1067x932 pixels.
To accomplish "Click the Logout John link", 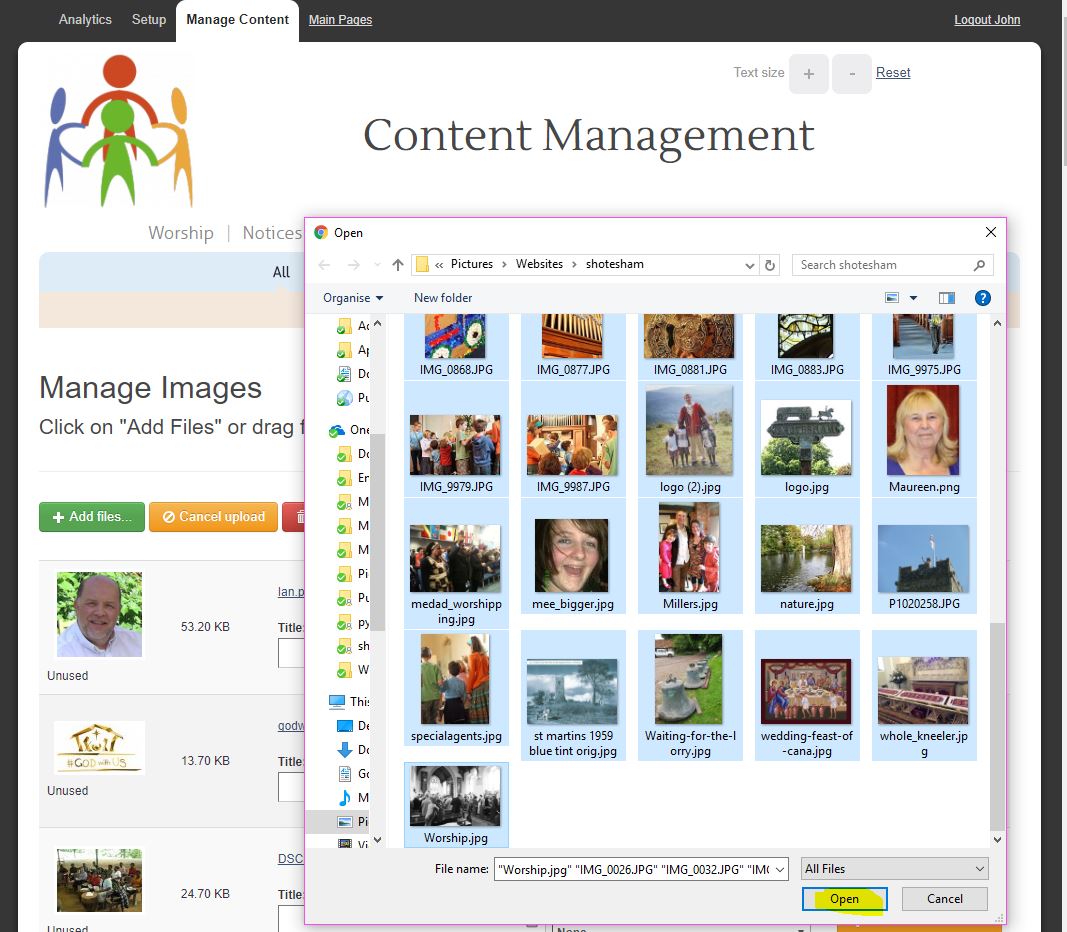I will point(986,19).
